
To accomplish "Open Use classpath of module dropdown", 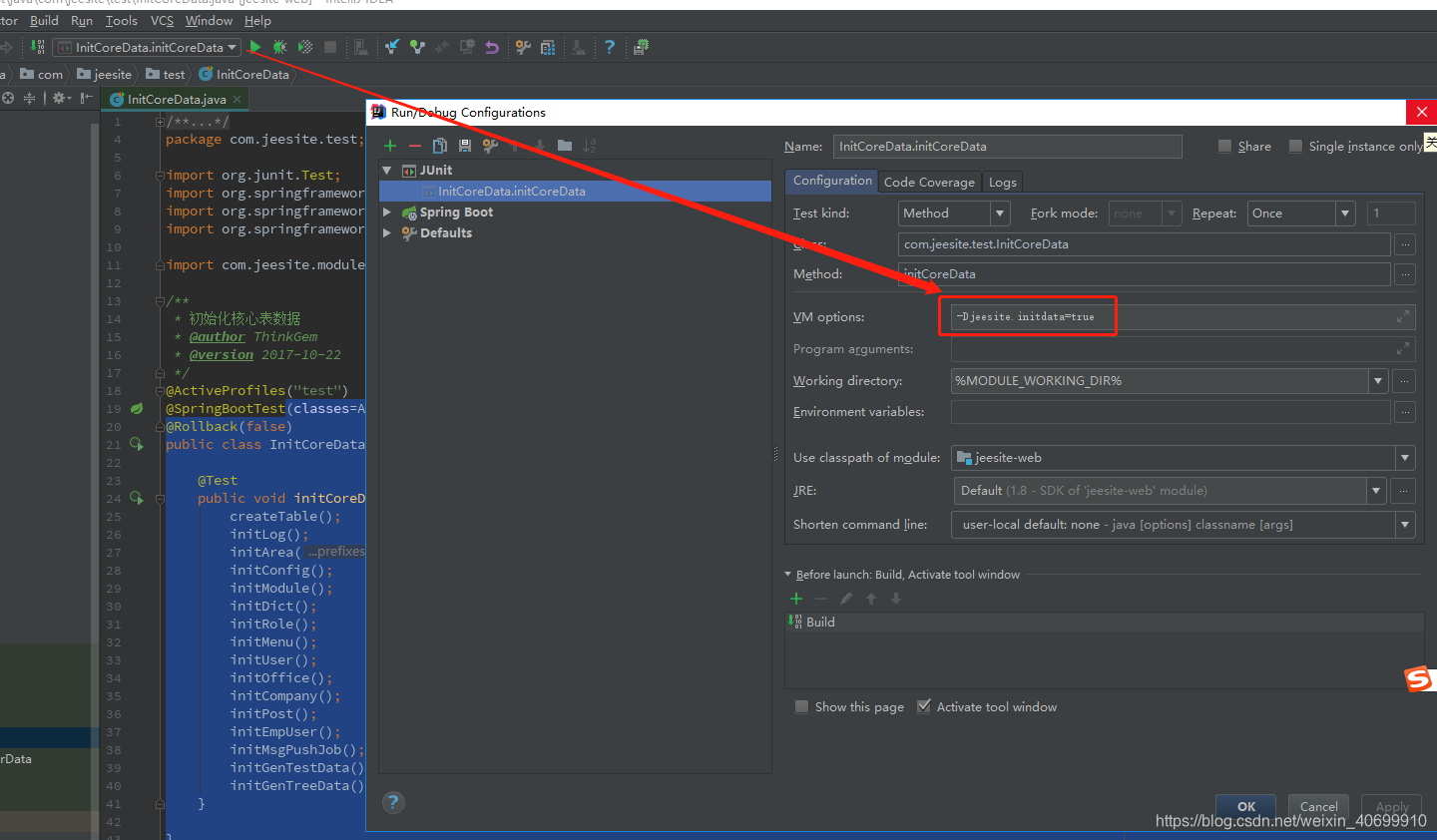I will 1184,458.
